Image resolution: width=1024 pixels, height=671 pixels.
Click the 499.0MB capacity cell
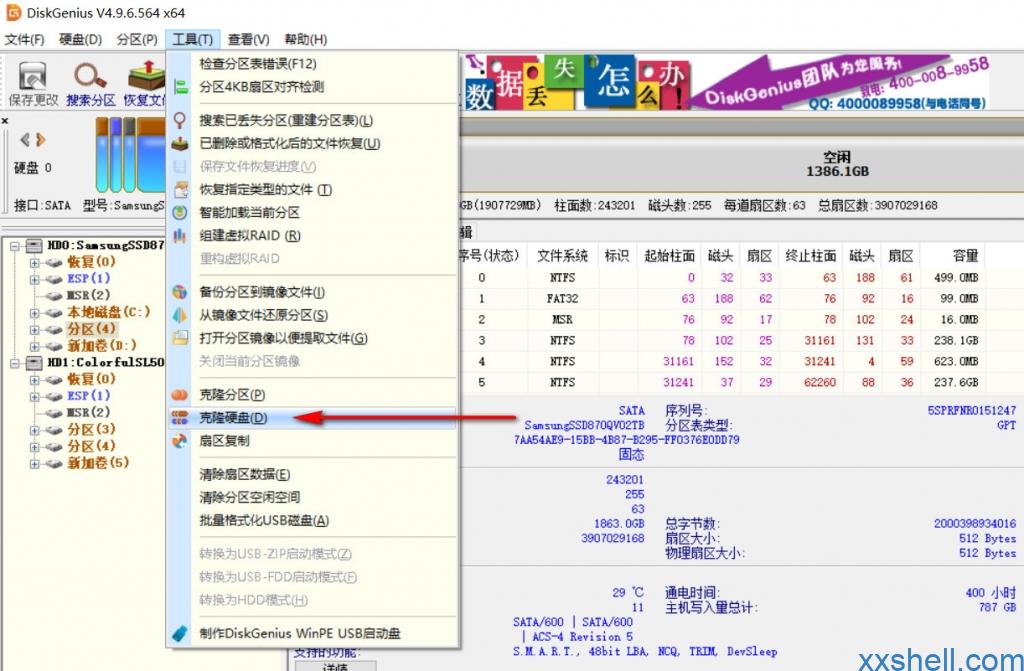956,278
